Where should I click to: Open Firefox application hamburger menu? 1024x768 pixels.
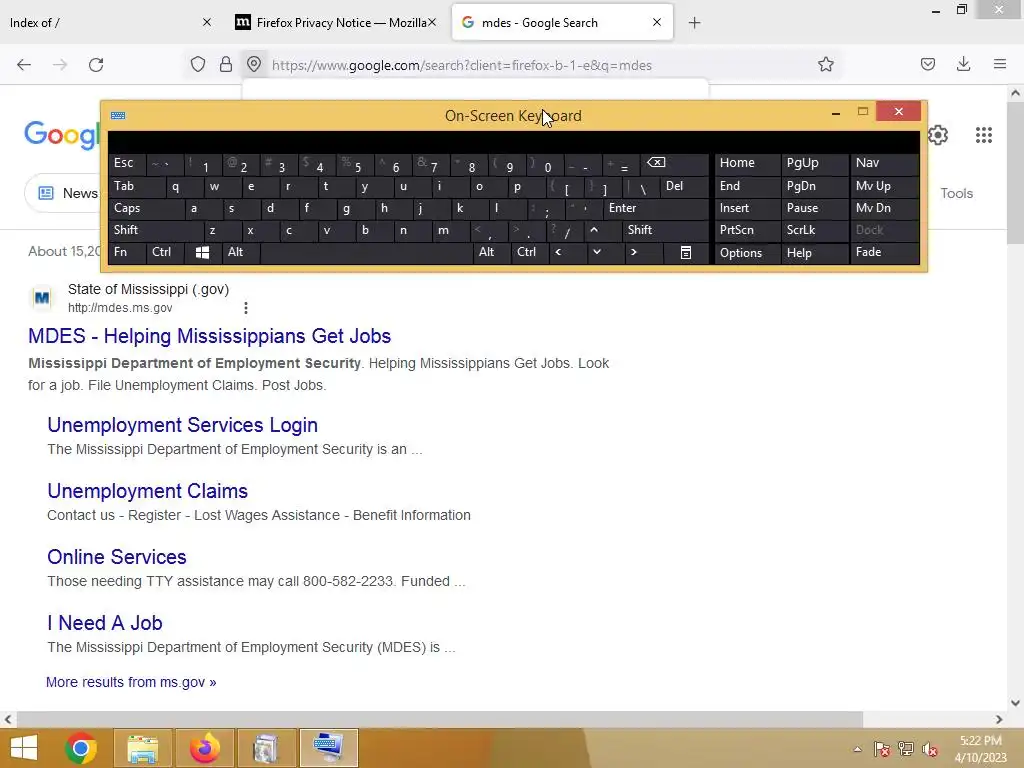tap(1000, 65)
